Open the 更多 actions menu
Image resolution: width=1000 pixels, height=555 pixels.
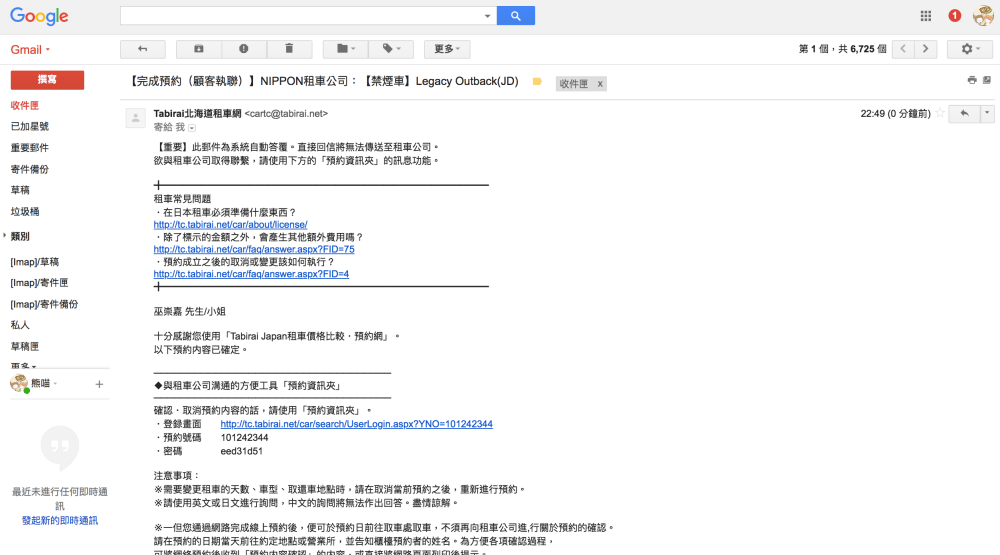click(x=446, y=49)
